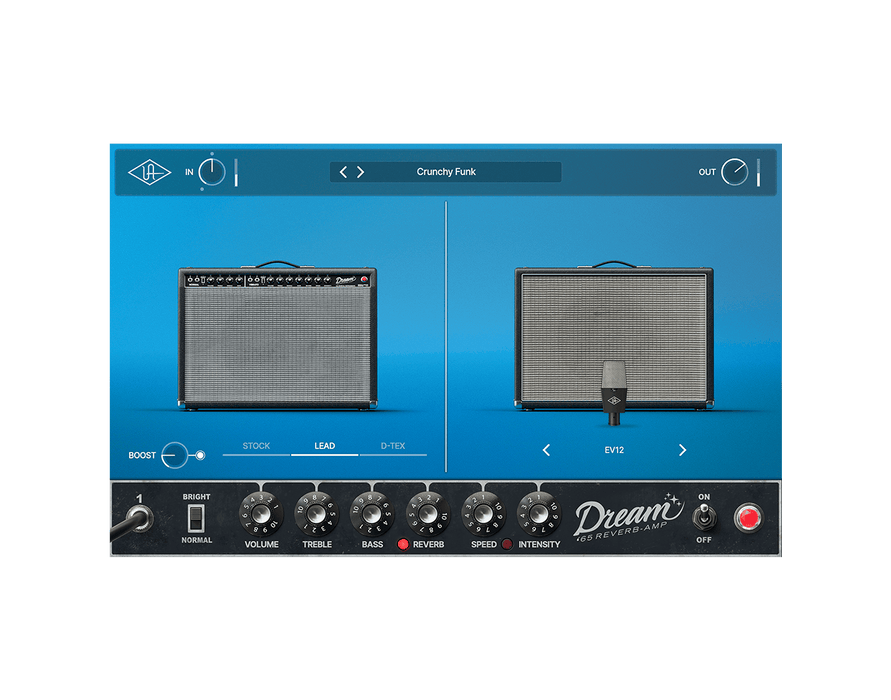Toggle the Boost switch
This screenshot has height=700, width=891.
click(x=180, y=456)
